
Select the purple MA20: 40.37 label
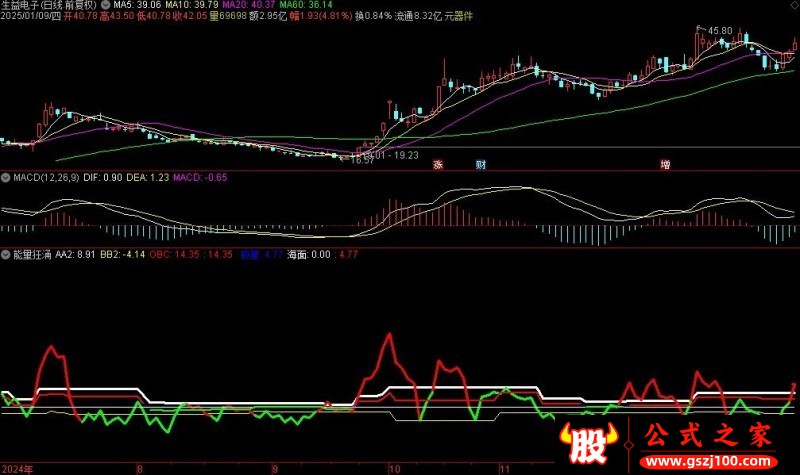(x=249, y=5)
